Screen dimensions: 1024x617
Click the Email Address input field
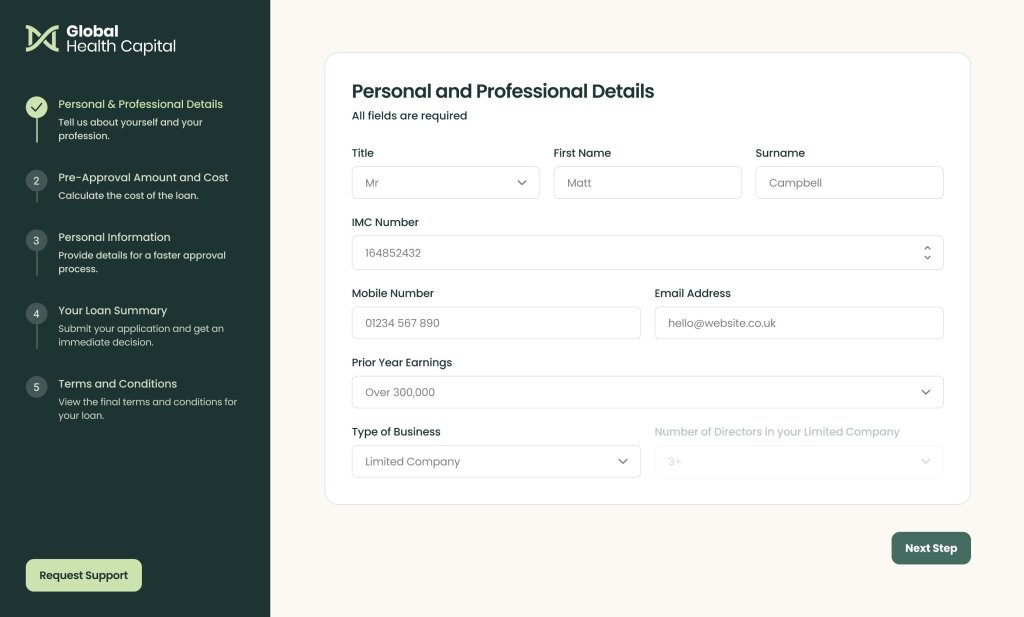click(x=798, y=322)
